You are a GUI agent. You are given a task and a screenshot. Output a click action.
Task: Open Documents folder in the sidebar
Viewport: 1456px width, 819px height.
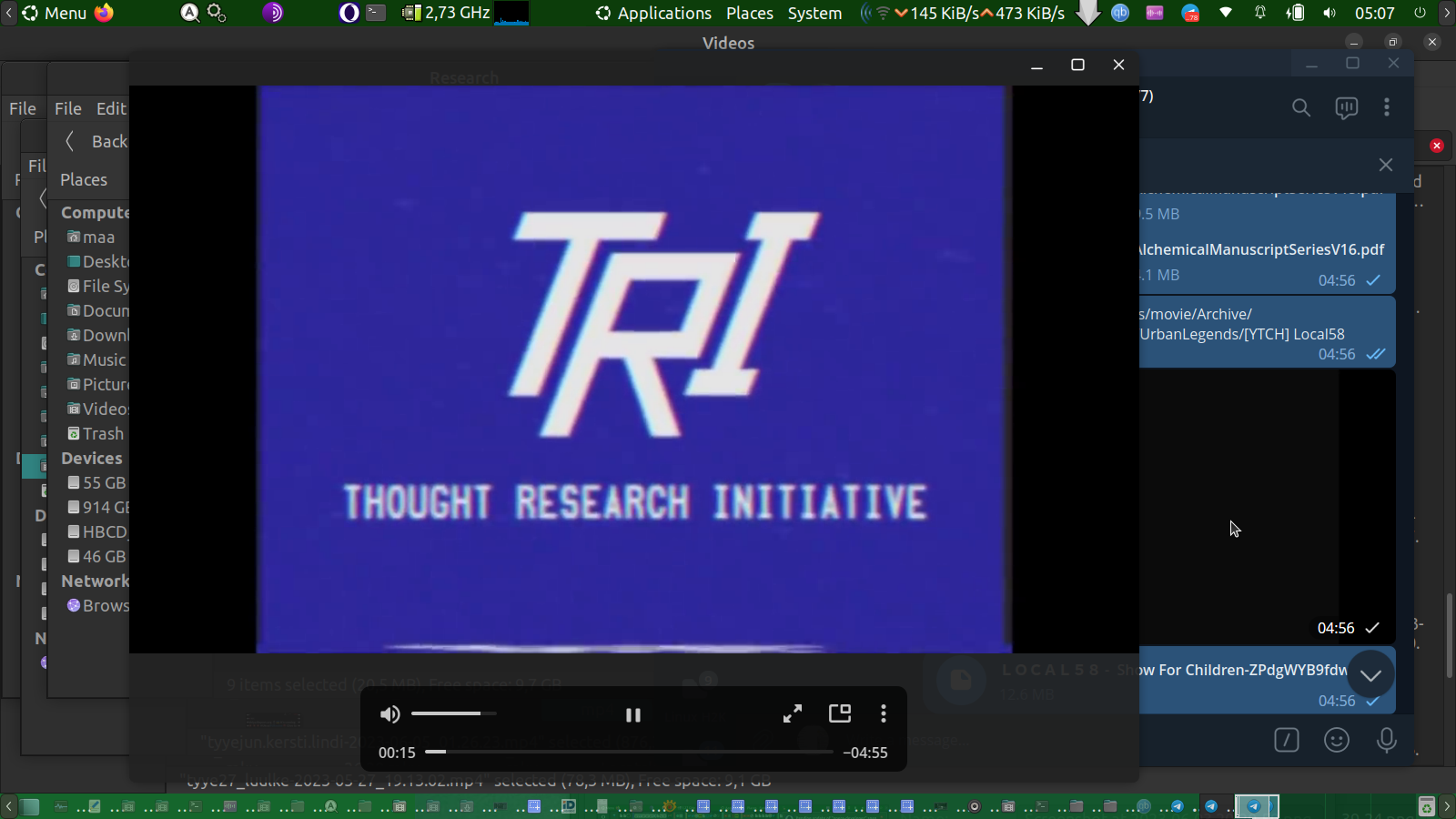(x=97, y=311)
